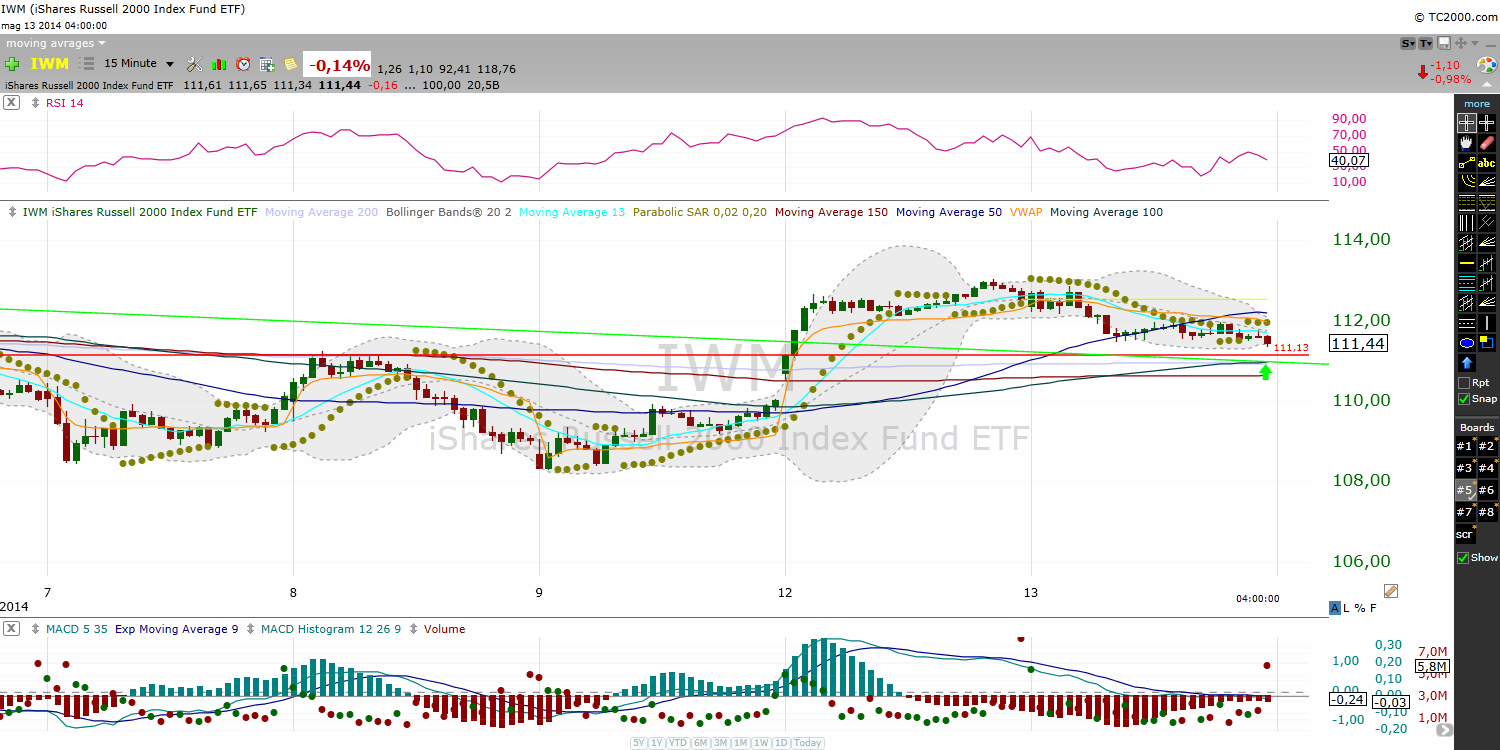Click the green up arrow chart marker
Viewport: 1500px width, 750px height.
[x=1265, y=372]
